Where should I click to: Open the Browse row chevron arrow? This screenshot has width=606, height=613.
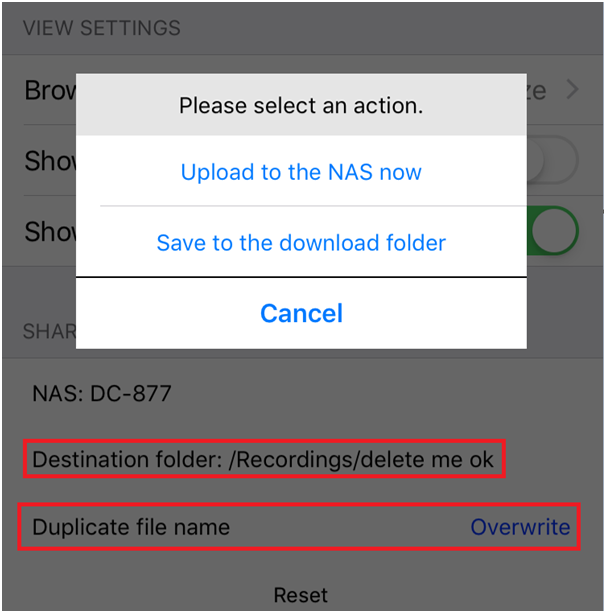573,90
